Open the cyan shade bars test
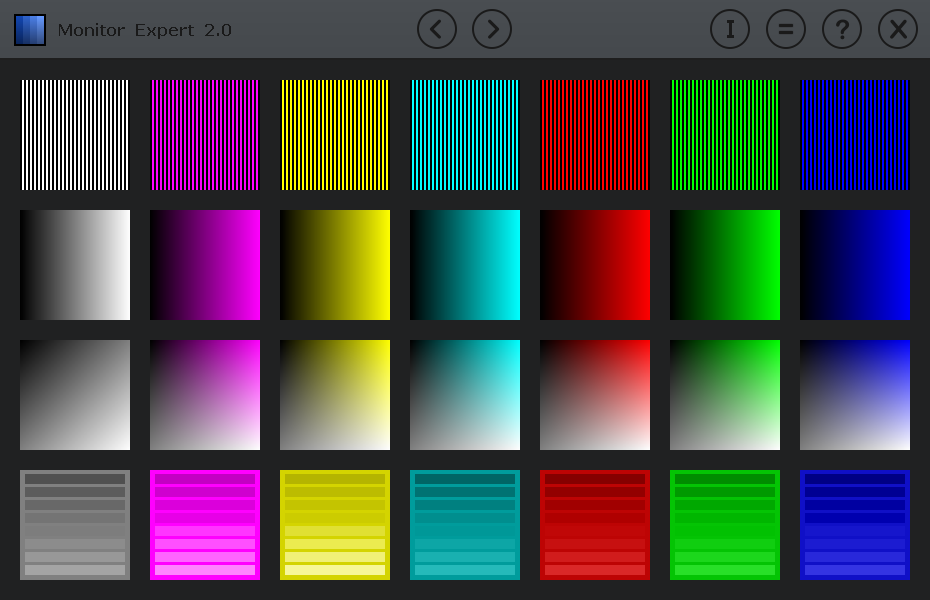The height and width of the screenshot is (600, 930). click(x=464, y=525)
